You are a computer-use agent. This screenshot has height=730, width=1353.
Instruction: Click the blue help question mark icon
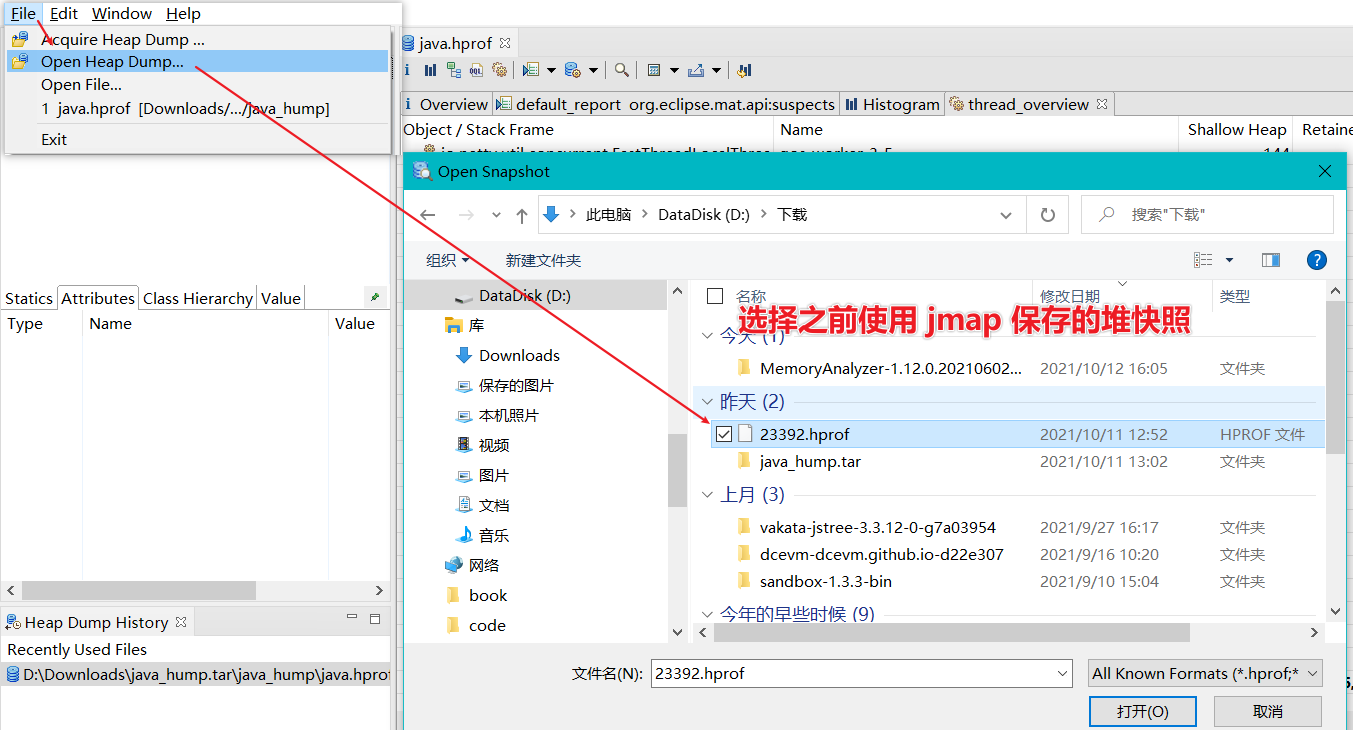[1317, 260]
